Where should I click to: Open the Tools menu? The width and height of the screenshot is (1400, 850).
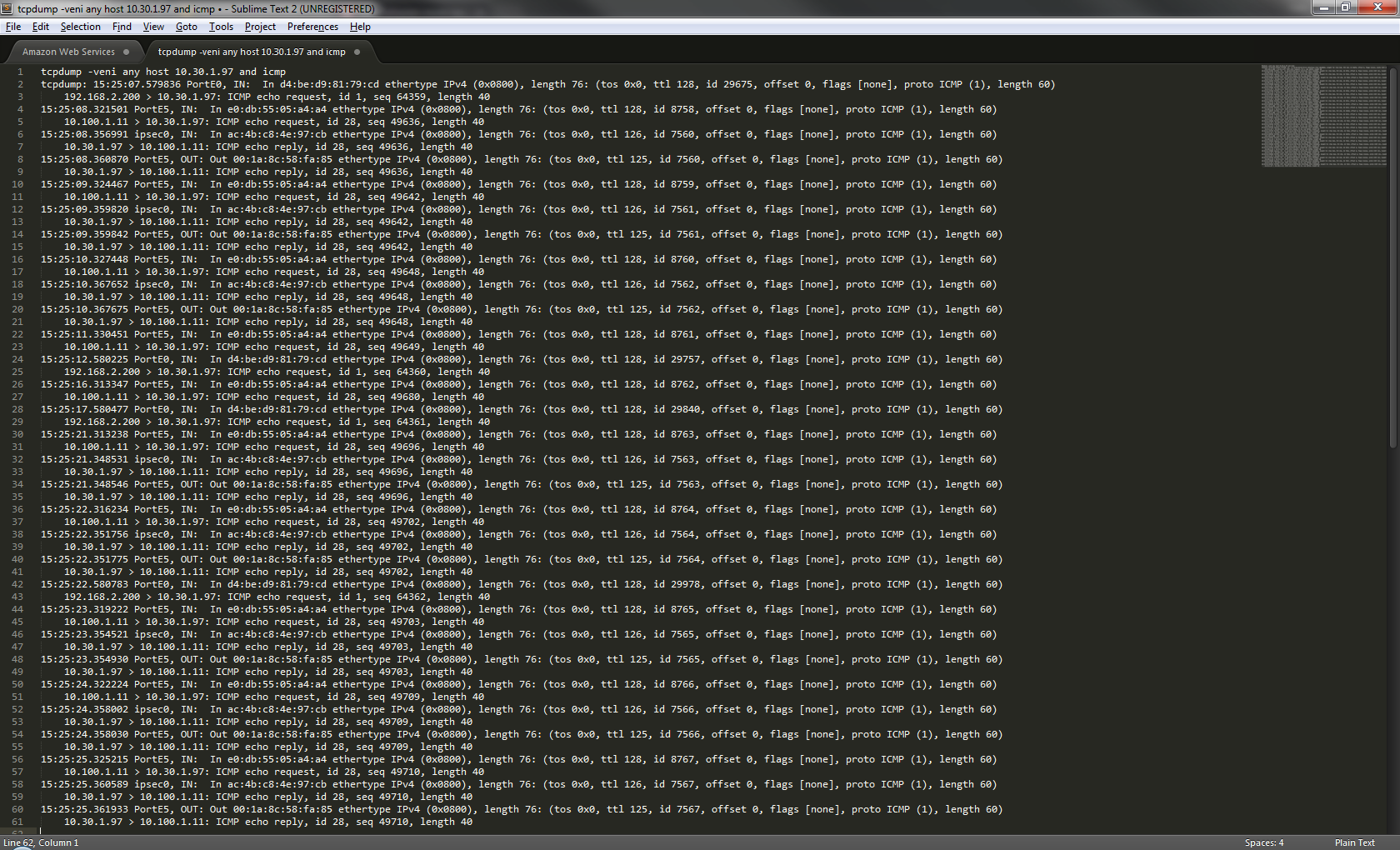[x=221, y=27]
